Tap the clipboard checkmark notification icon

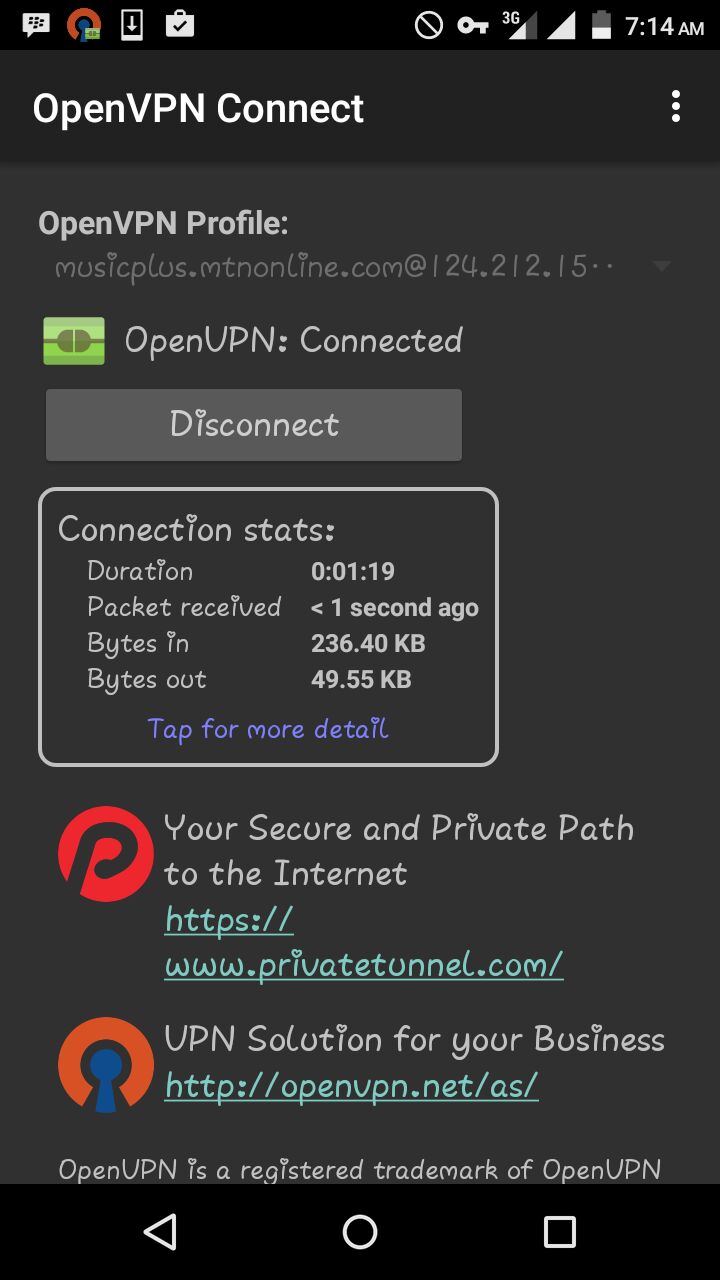tap(180, 24)
